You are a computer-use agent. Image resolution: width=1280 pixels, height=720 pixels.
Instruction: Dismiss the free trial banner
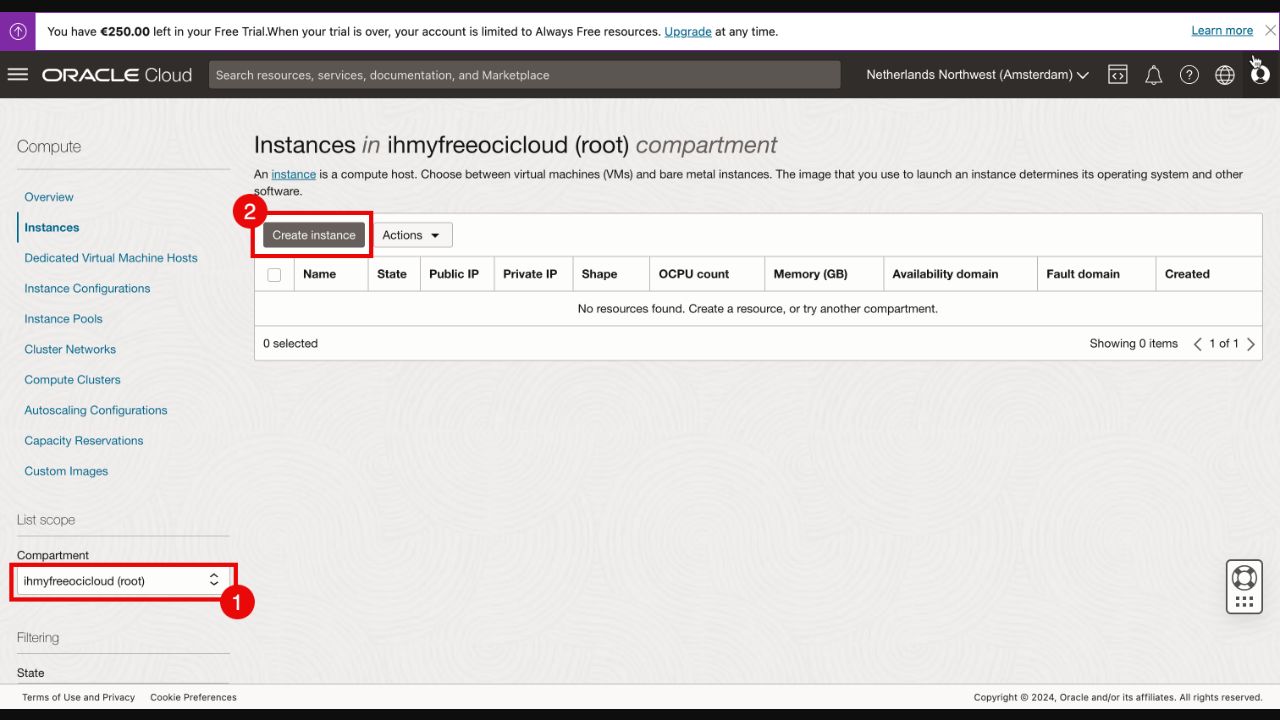(x=1270, y=31)
